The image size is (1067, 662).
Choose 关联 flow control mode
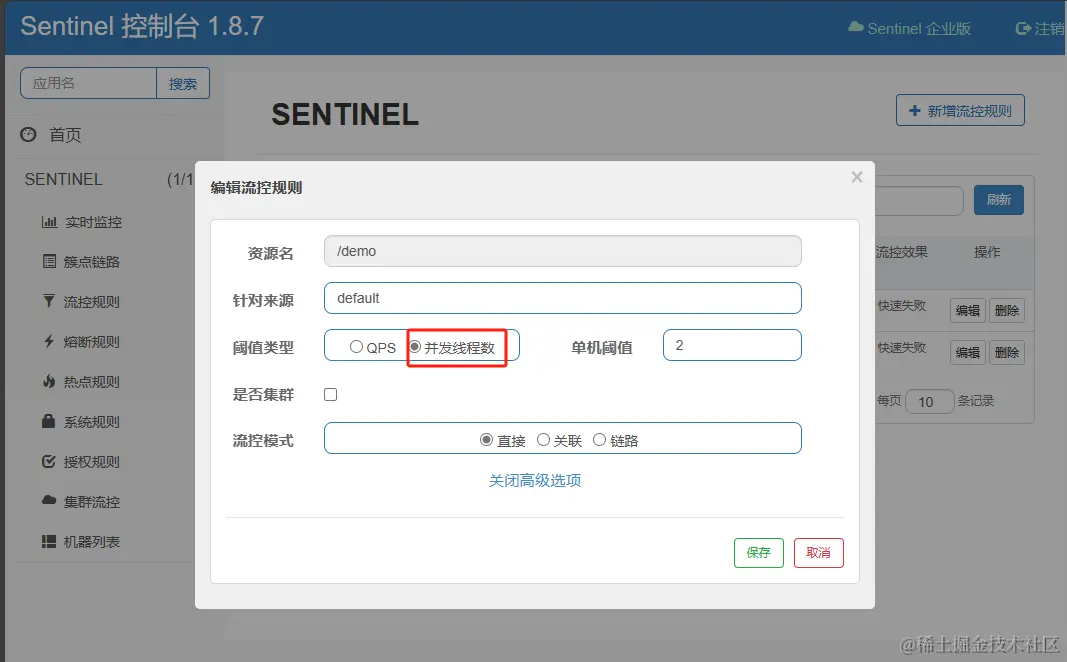click(543, 439)
